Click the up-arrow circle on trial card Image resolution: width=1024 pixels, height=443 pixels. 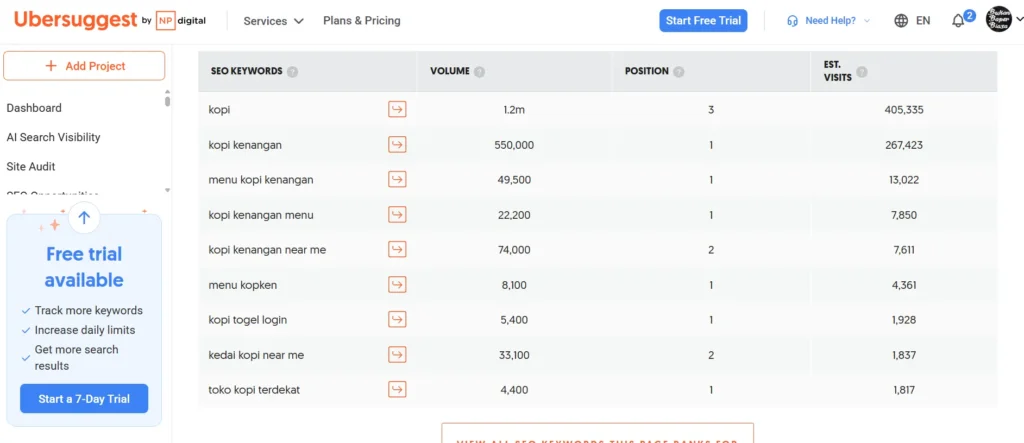tap(84, 218)
